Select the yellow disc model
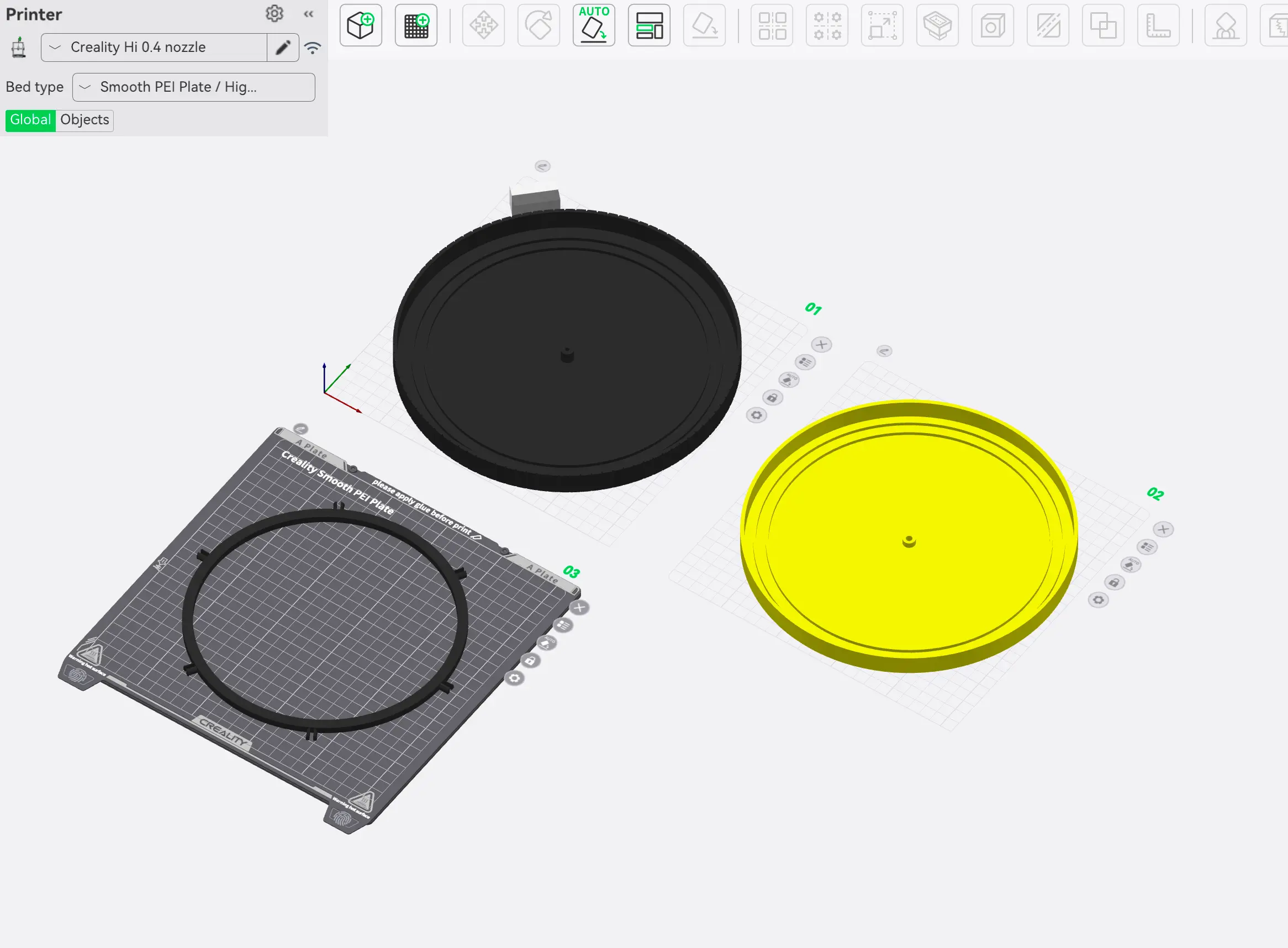 tap(909, 536)
